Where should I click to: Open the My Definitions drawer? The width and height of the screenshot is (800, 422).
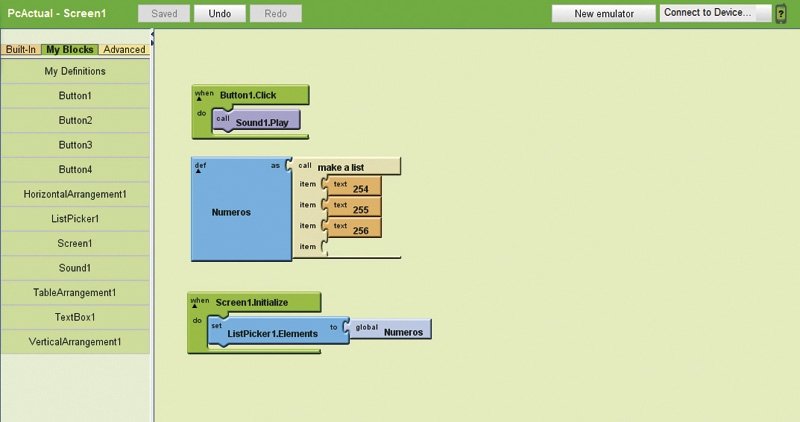(x=75, y=71)
